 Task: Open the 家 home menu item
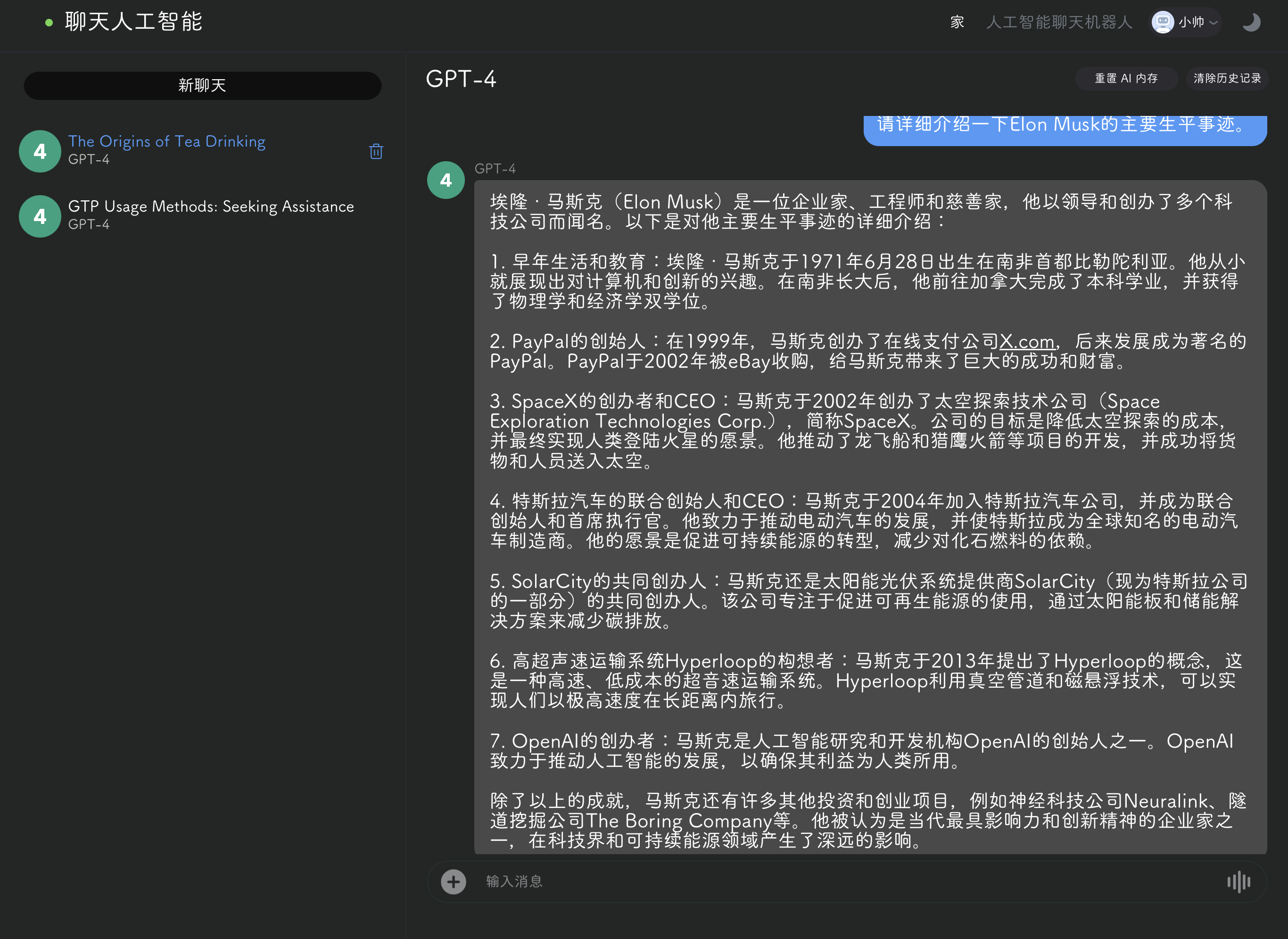(957, 22)
